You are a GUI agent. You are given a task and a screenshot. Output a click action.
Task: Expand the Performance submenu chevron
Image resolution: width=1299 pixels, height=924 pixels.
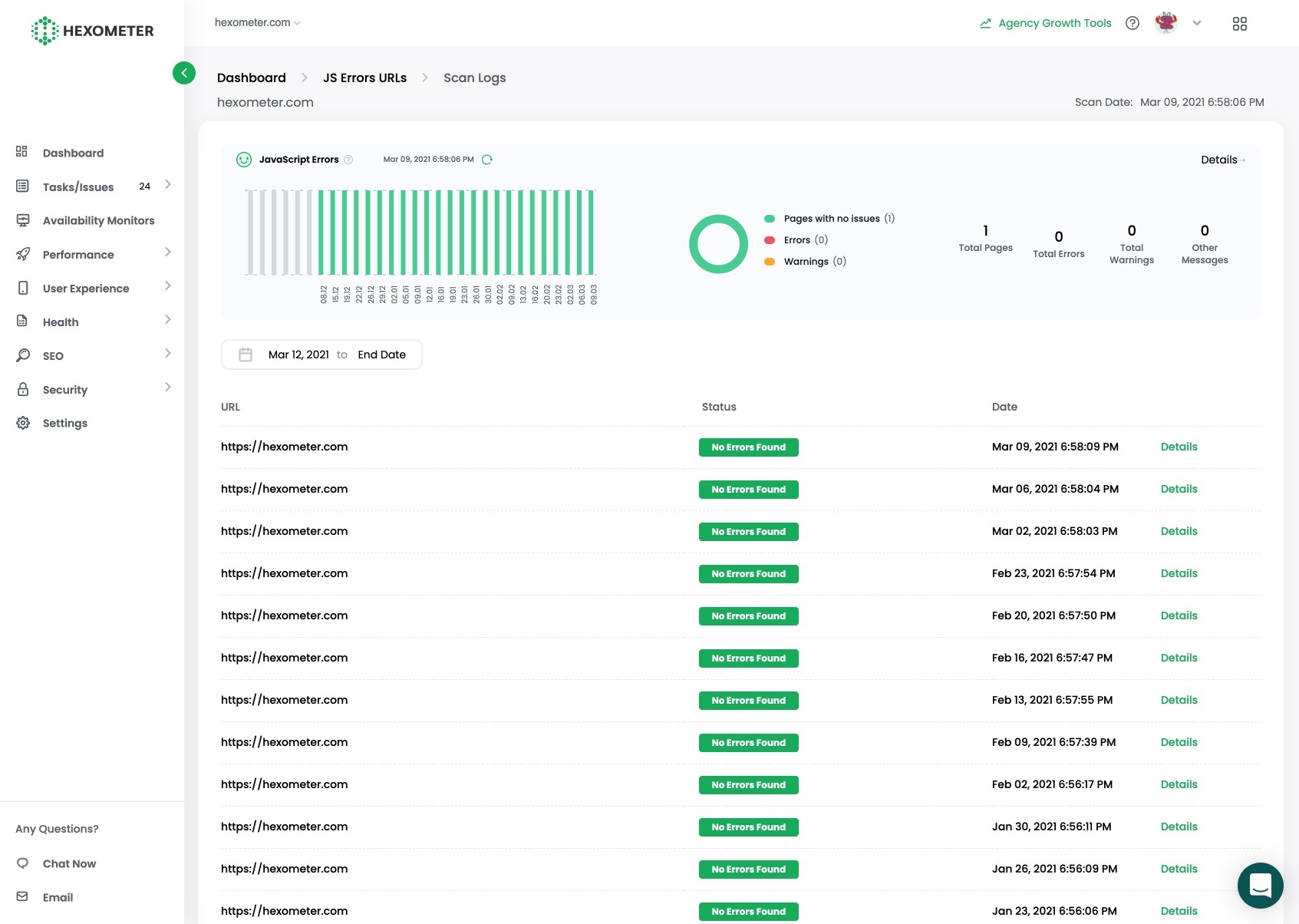point(168,252)
